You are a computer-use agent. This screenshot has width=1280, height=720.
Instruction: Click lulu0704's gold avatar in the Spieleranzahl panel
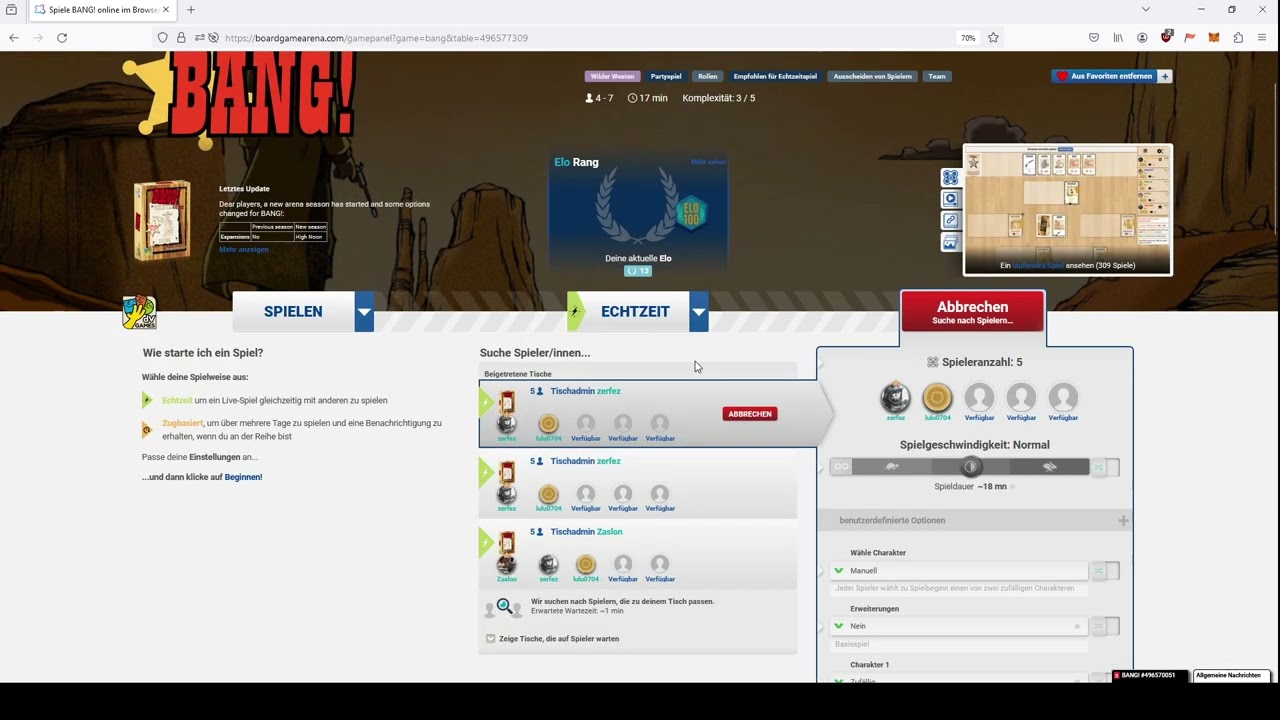coord(937,398)
